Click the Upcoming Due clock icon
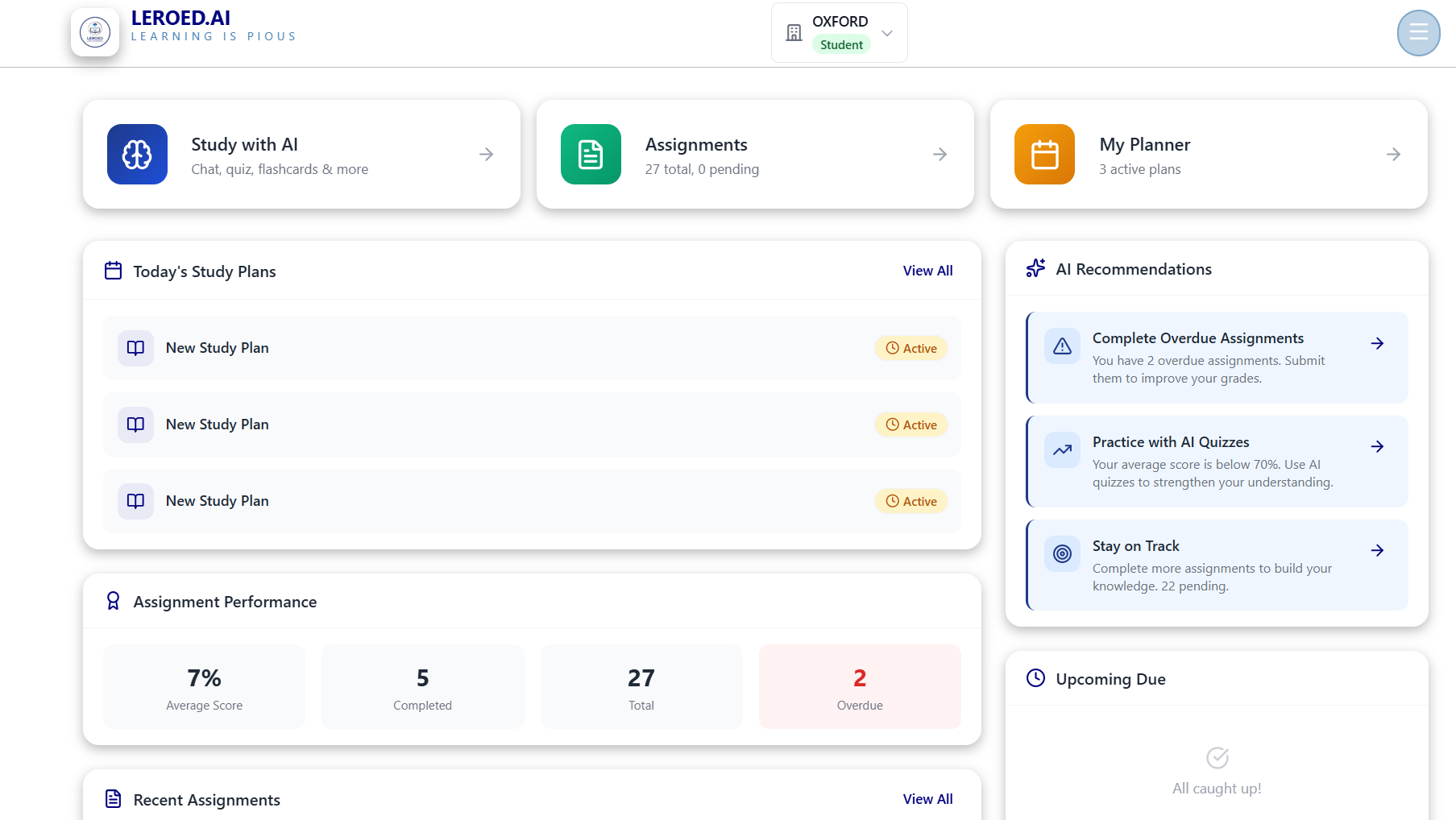The width and height of the screenshot is (1456, 820). tap(1035, 678)
